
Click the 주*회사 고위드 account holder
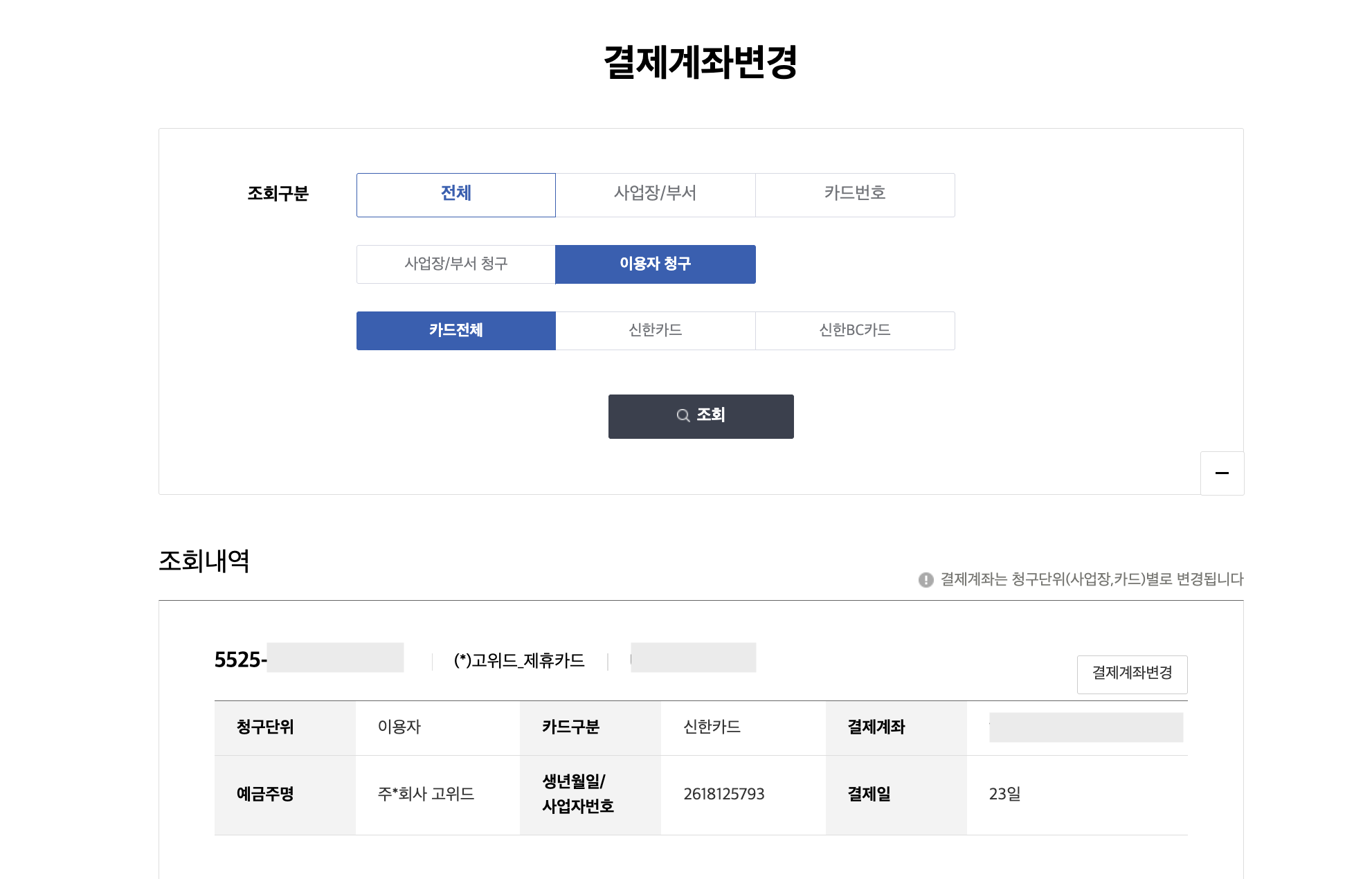(426, 794)
